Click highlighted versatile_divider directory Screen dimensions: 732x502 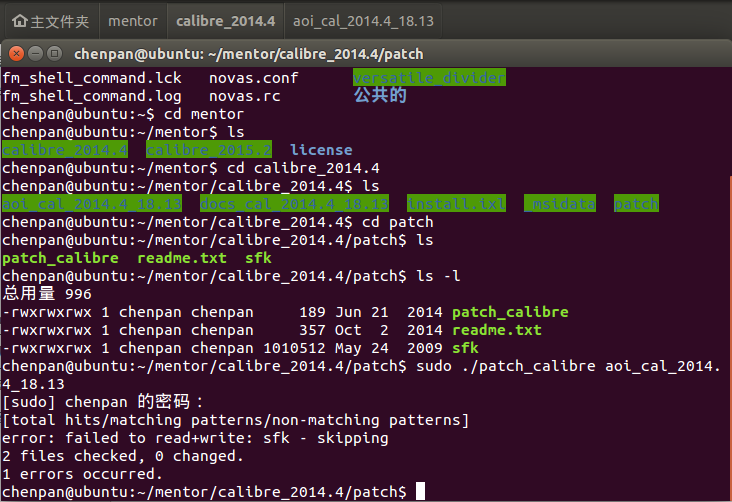(x=429, y=78)
